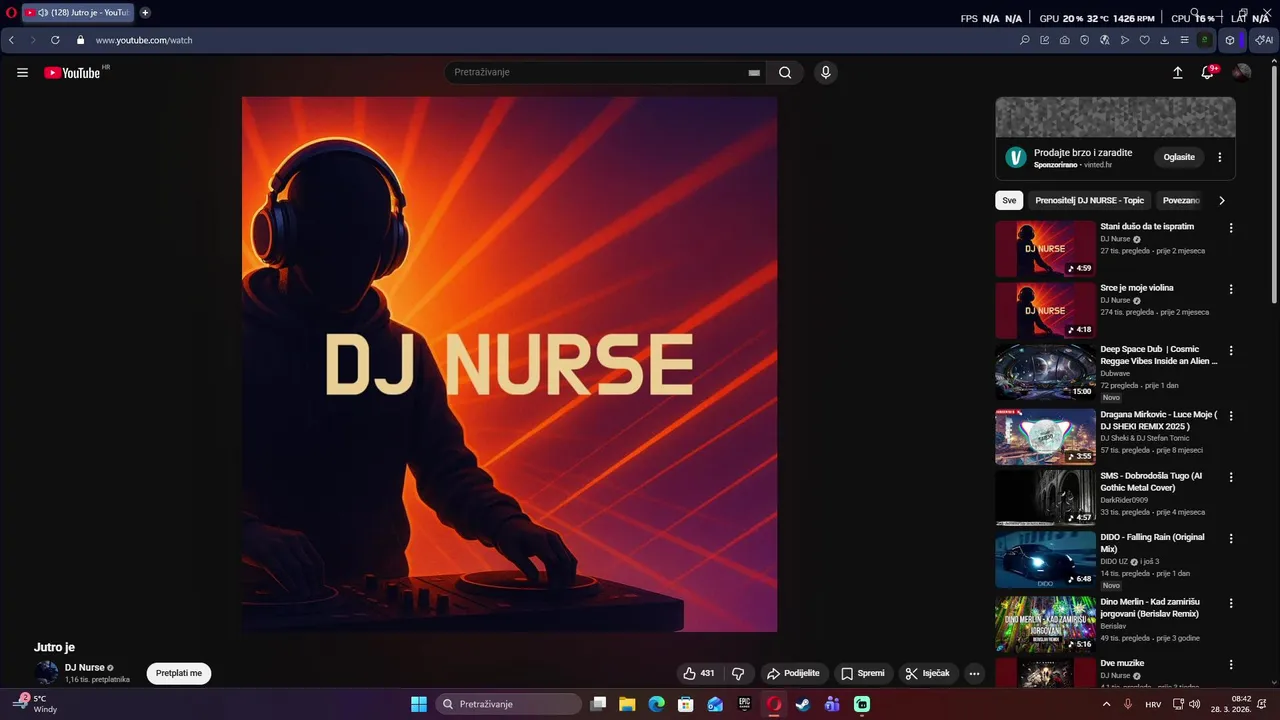Select the Sve filter chip
Viewport: 1280px width, 720px height.
tap(1009, 200)
